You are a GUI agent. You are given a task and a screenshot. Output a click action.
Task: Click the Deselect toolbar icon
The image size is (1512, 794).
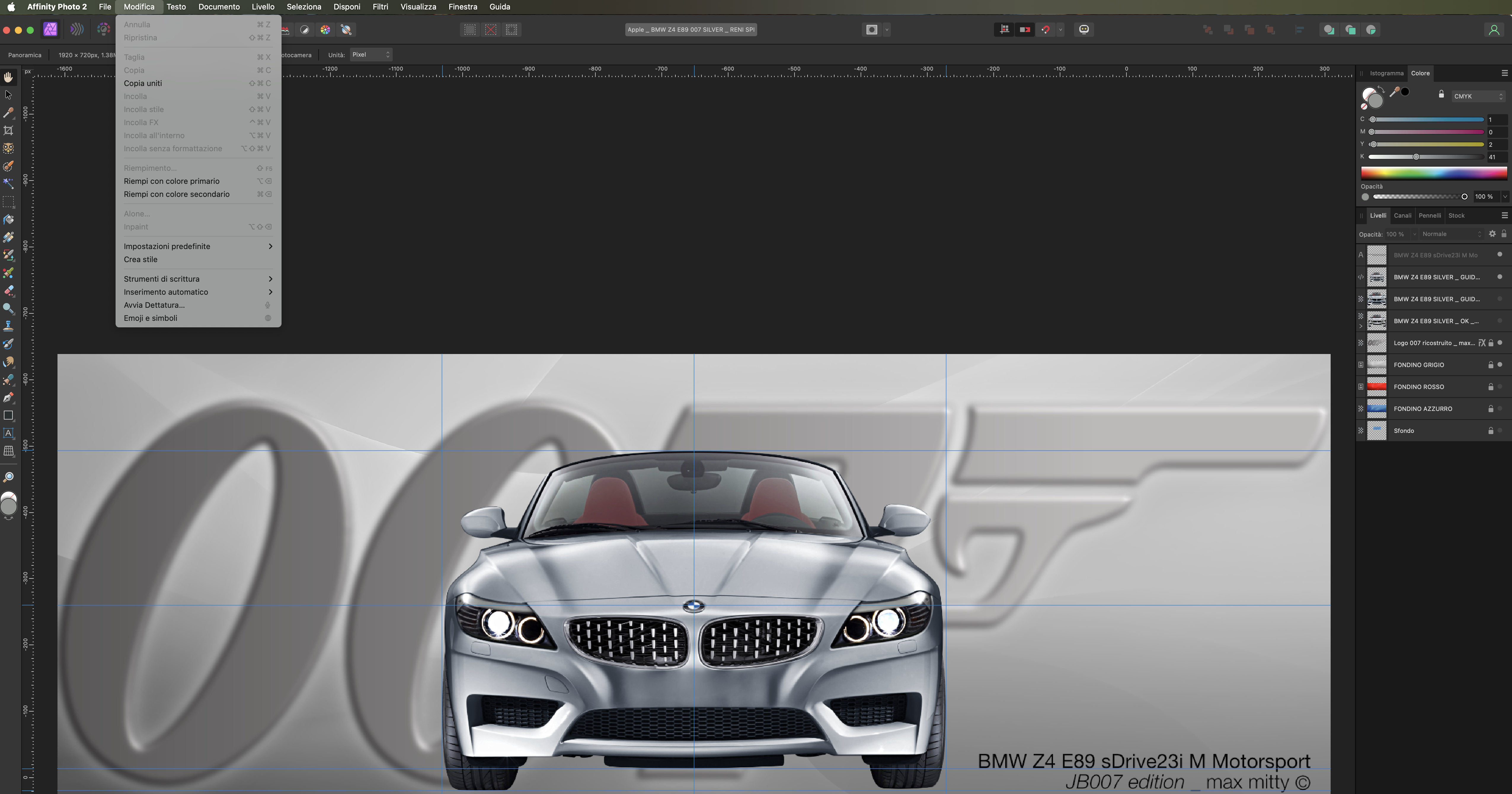pos(491,29)
